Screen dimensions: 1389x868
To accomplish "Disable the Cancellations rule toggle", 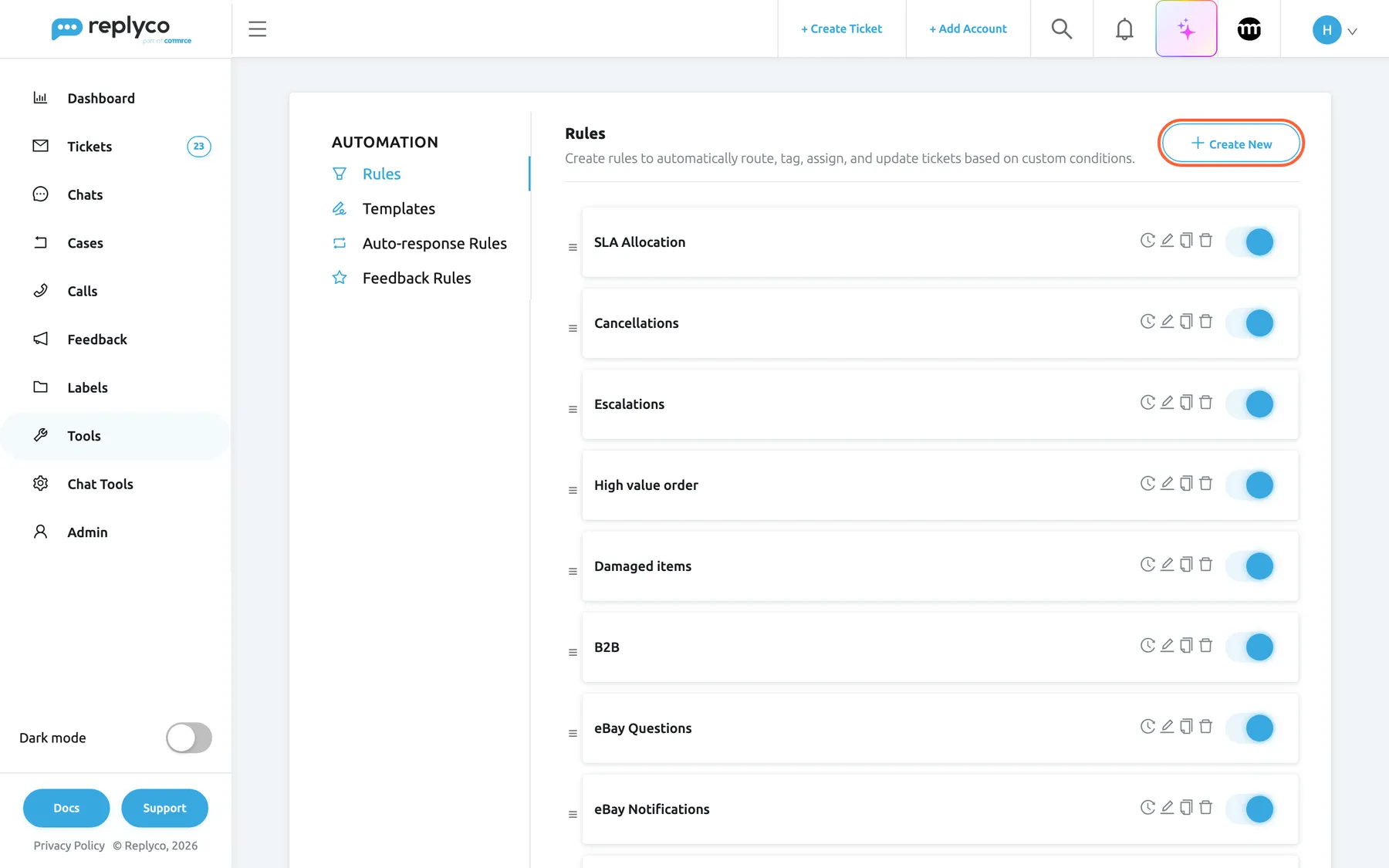I will coord(1249,323).
